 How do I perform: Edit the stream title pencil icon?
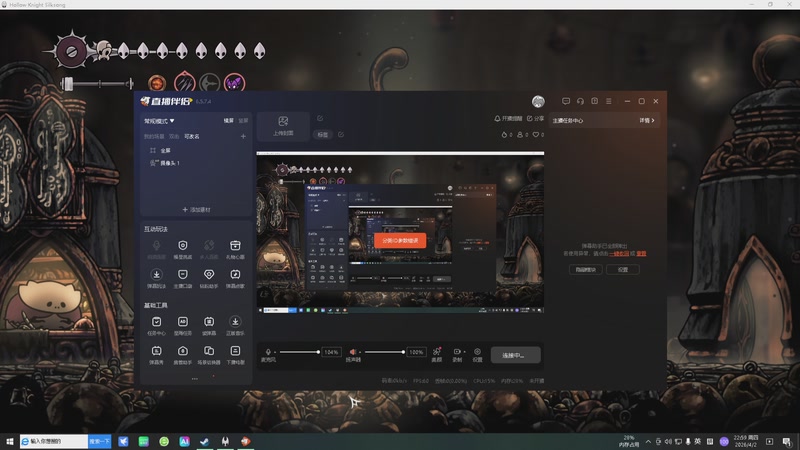coord(320,118)
